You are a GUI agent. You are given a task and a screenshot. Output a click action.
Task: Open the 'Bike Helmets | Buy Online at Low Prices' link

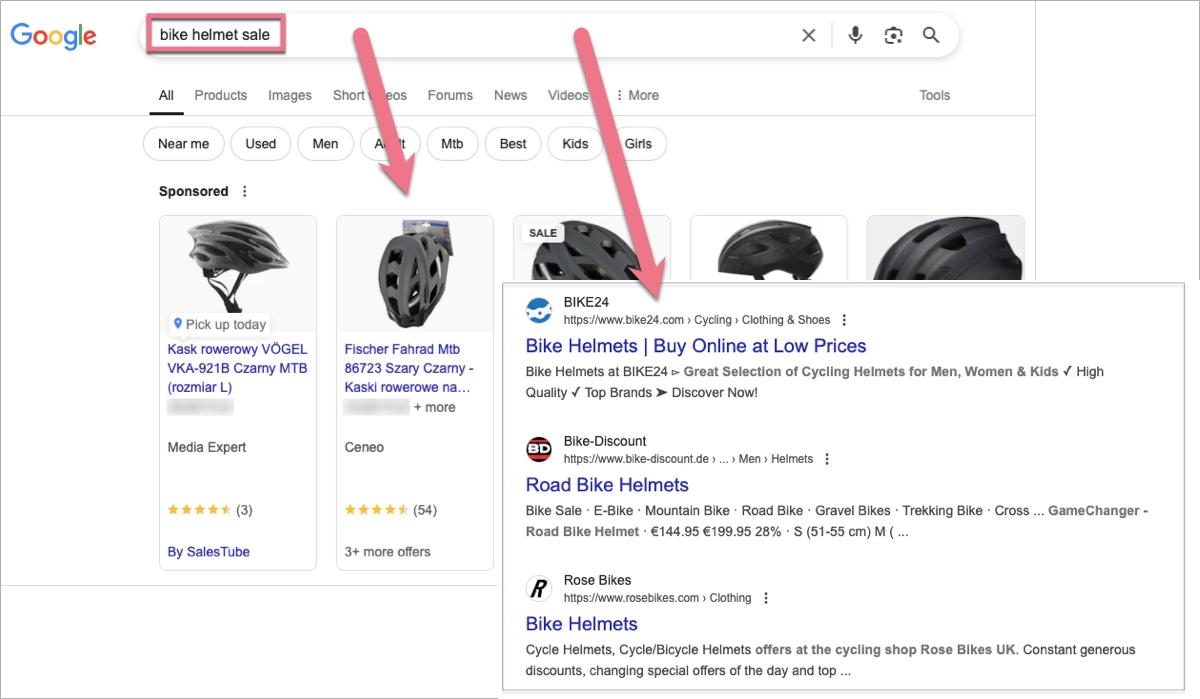[696, 345]
